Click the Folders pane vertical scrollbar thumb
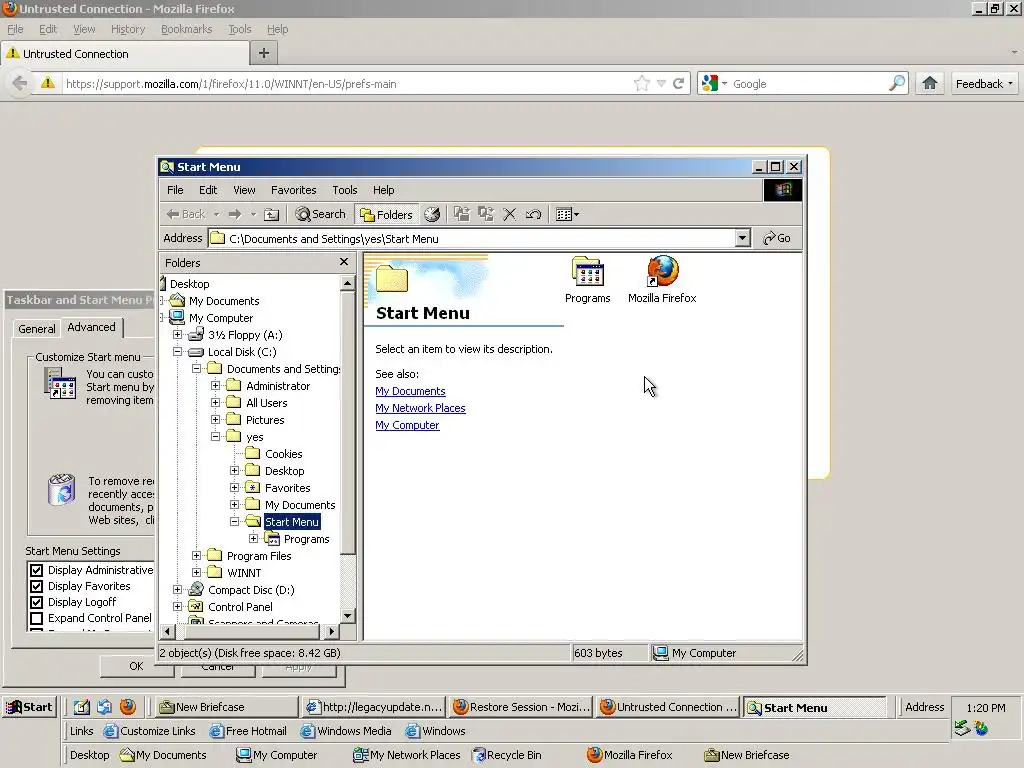This screenshot has height=768, width=1024. (x=347, y=423)
